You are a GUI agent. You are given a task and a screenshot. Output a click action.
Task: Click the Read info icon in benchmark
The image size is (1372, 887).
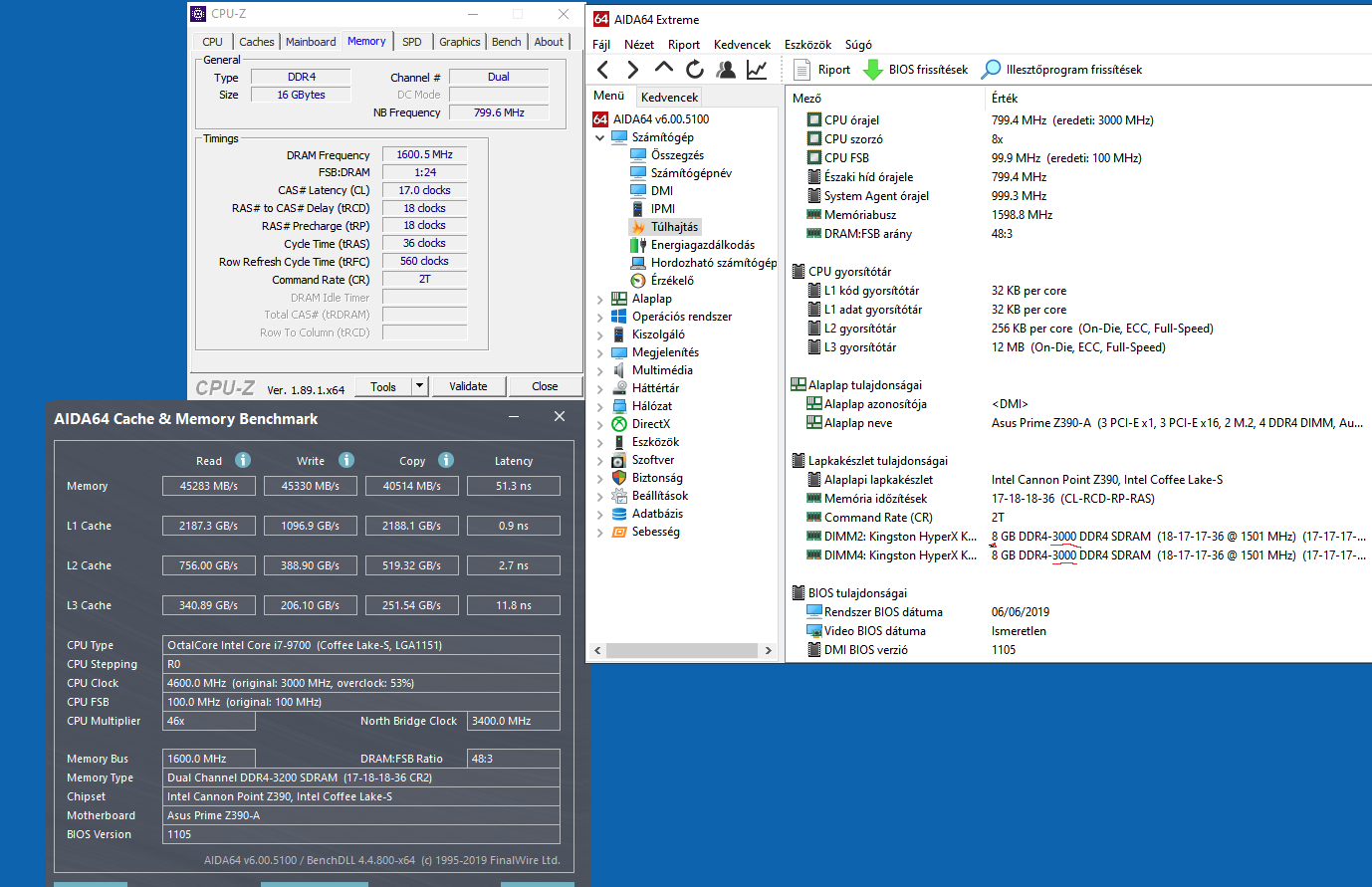[243, 460]
